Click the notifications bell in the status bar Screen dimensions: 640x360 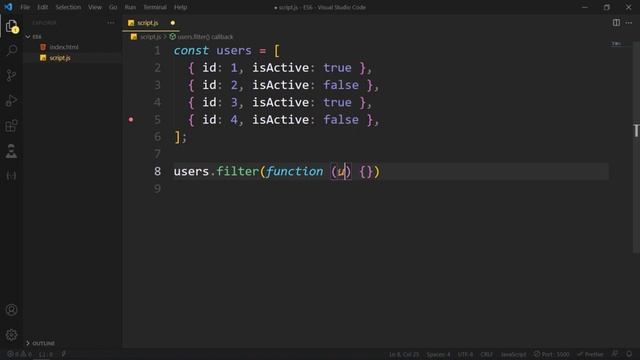coord(629,354)
